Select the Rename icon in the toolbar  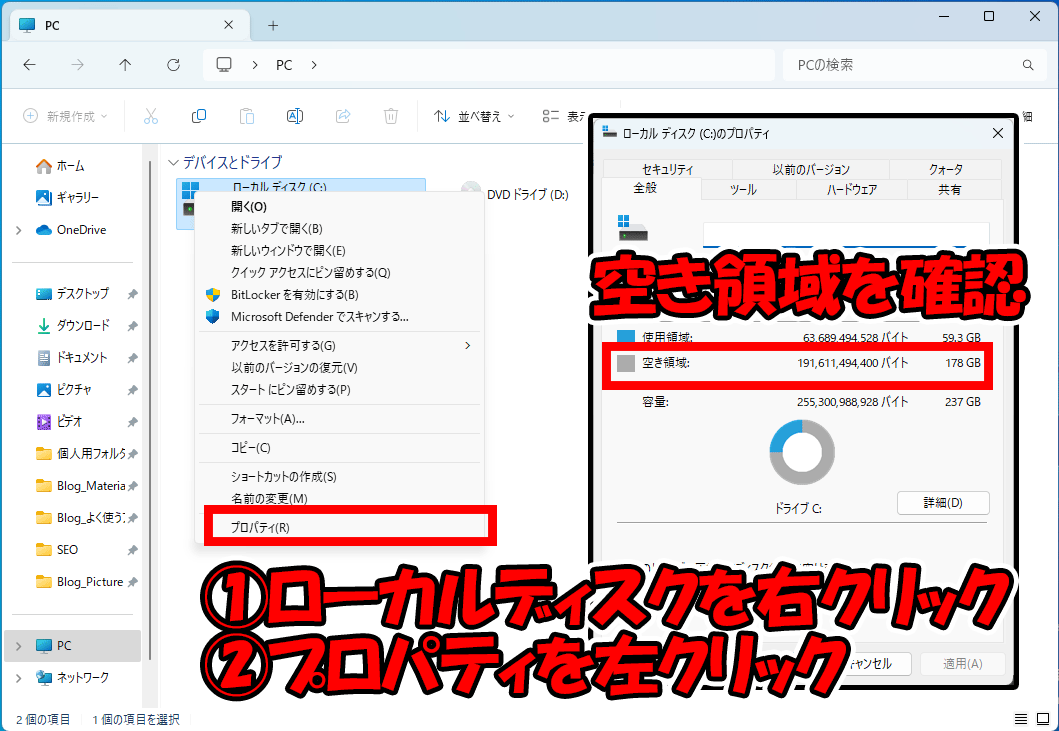coord(295,115)
